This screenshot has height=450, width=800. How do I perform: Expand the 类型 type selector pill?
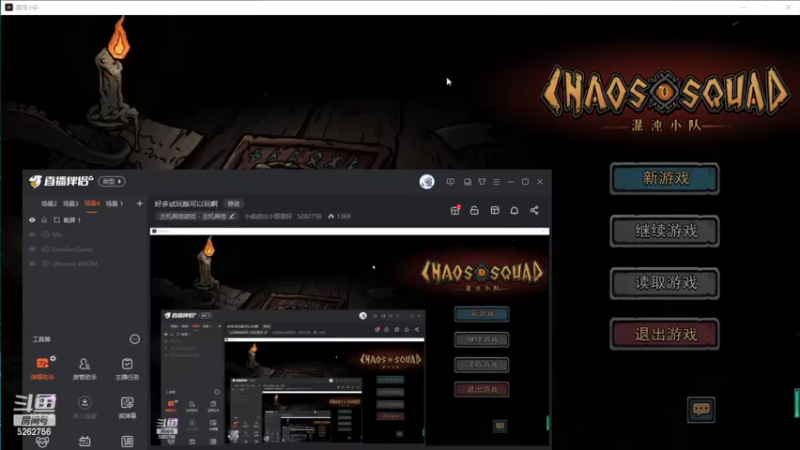(112, 181)
